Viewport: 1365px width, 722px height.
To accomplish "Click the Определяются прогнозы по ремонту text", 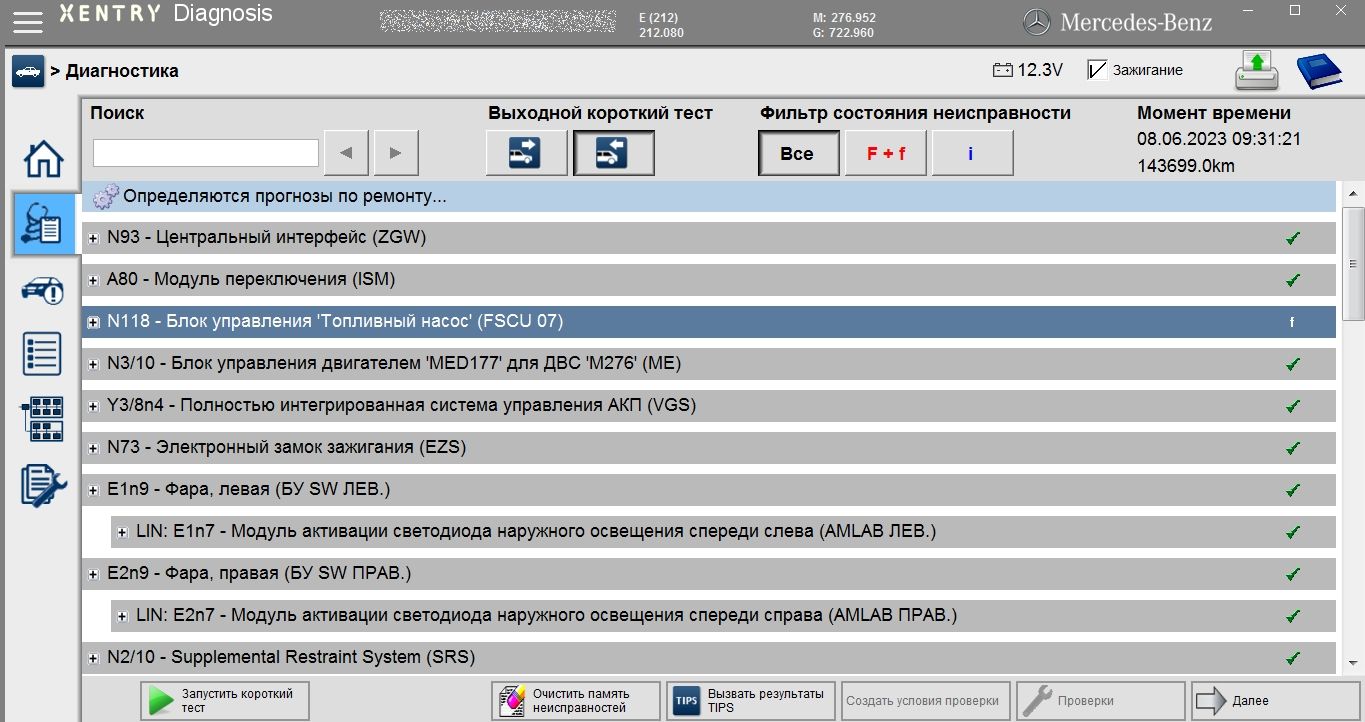I will (x=285, y=197).
